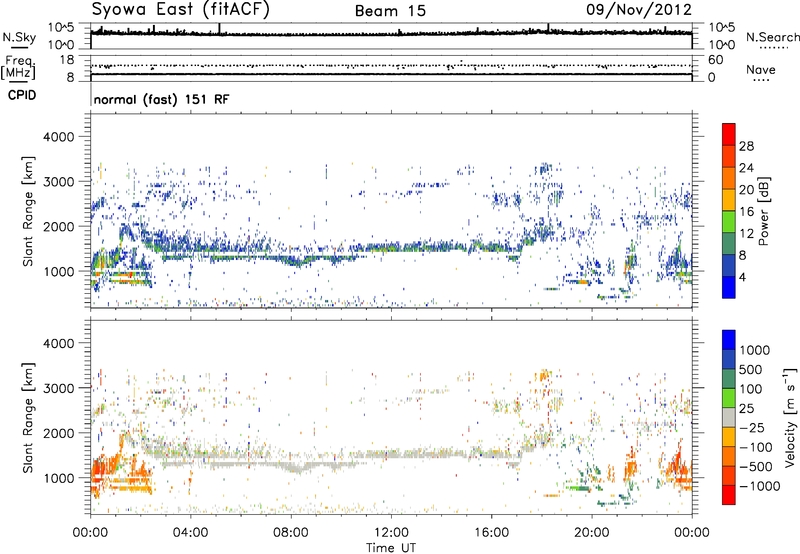Viewport: 800px width, 554px height.
Task: Click the 'Beam 15' label
Action: [x=390, y=11]
